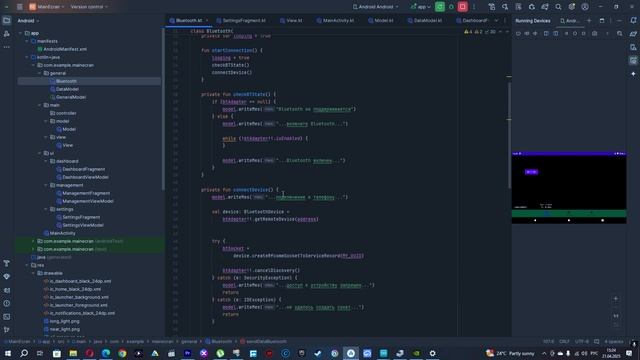Open the Version control dropdown
Image resolution: width=640 pixels, height=360 pixels.
pos(89,7)
